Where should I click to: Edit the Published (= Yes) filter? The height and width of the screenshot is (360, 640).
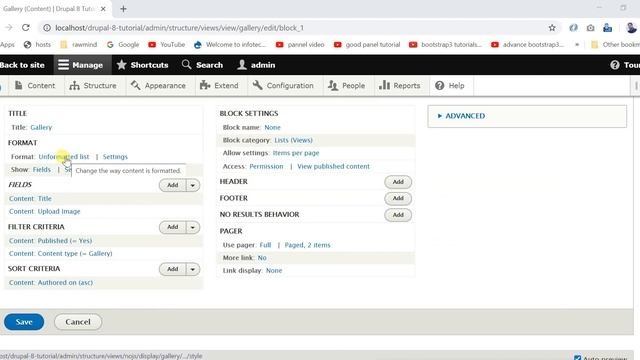point(51,241)
